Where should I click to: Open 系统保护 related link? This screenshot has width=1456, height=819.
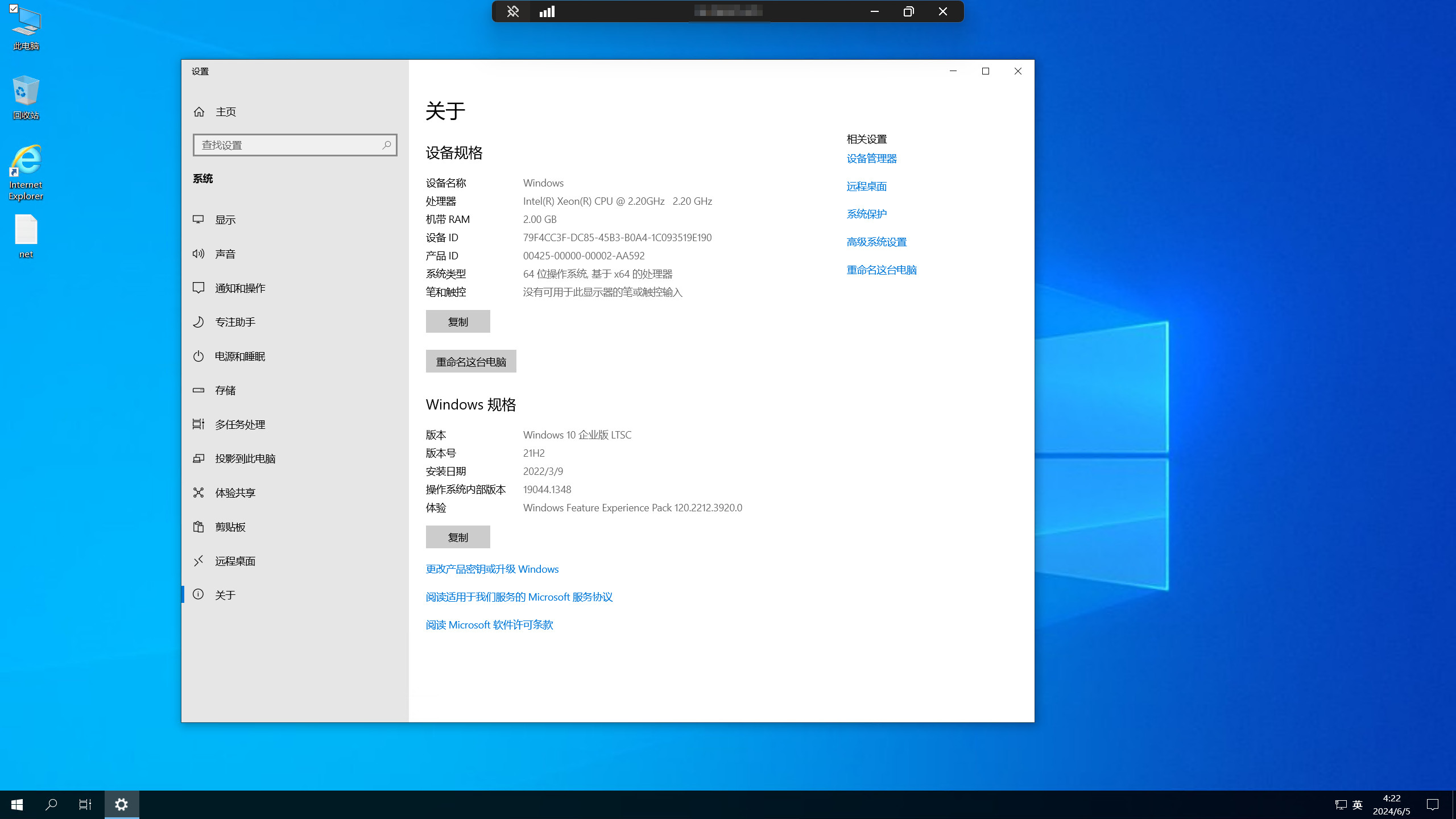[x=867, y=214]
